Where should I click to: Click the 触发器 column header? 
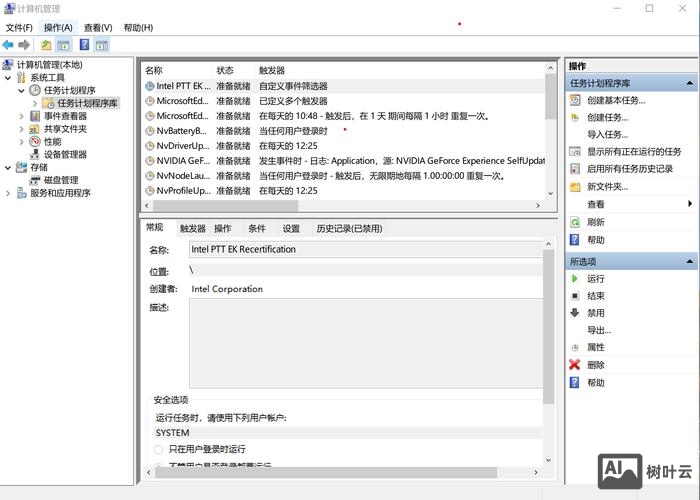pos(400,70)
